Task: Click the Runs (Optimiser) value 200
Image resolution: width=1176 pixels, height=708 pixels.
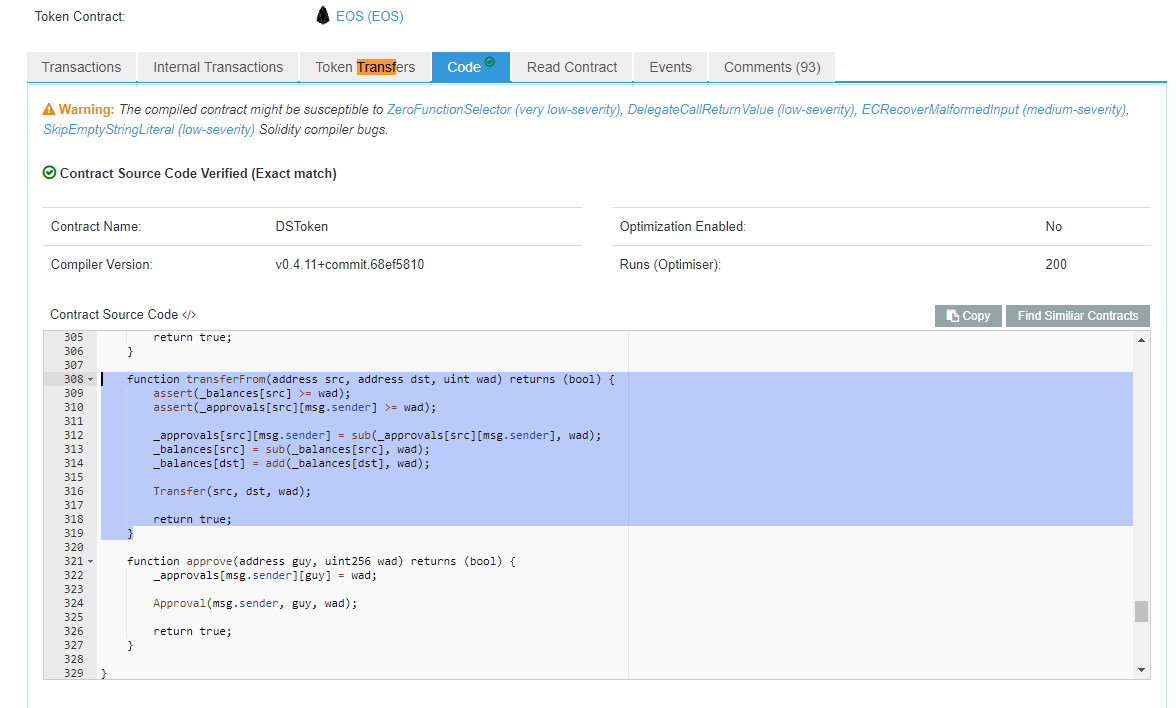Action: [x=1056, y=265]
